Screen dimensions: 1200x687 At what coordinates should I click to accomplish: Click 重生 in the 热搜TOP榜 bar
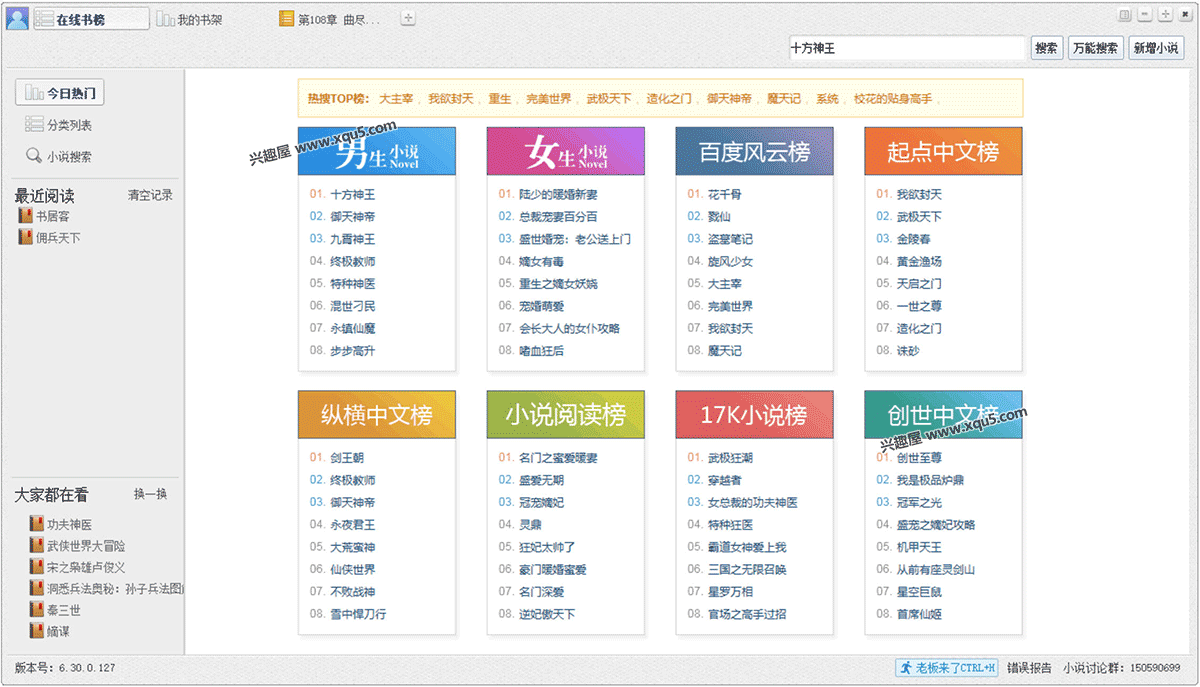coord(500,99)
